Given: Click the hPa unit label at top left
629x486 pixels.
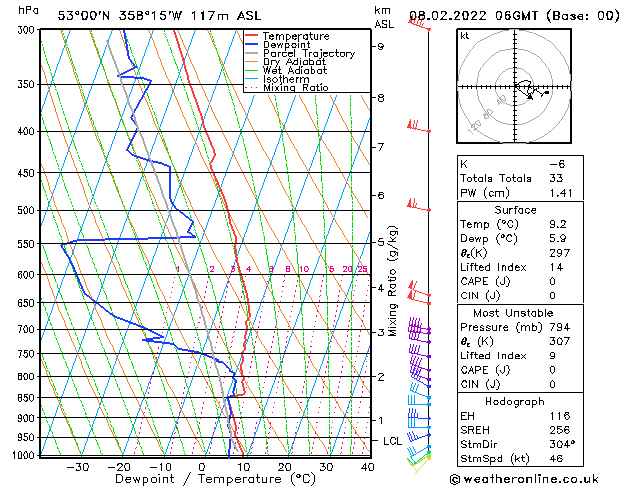Looking at the screenshot, I should 28,10.
